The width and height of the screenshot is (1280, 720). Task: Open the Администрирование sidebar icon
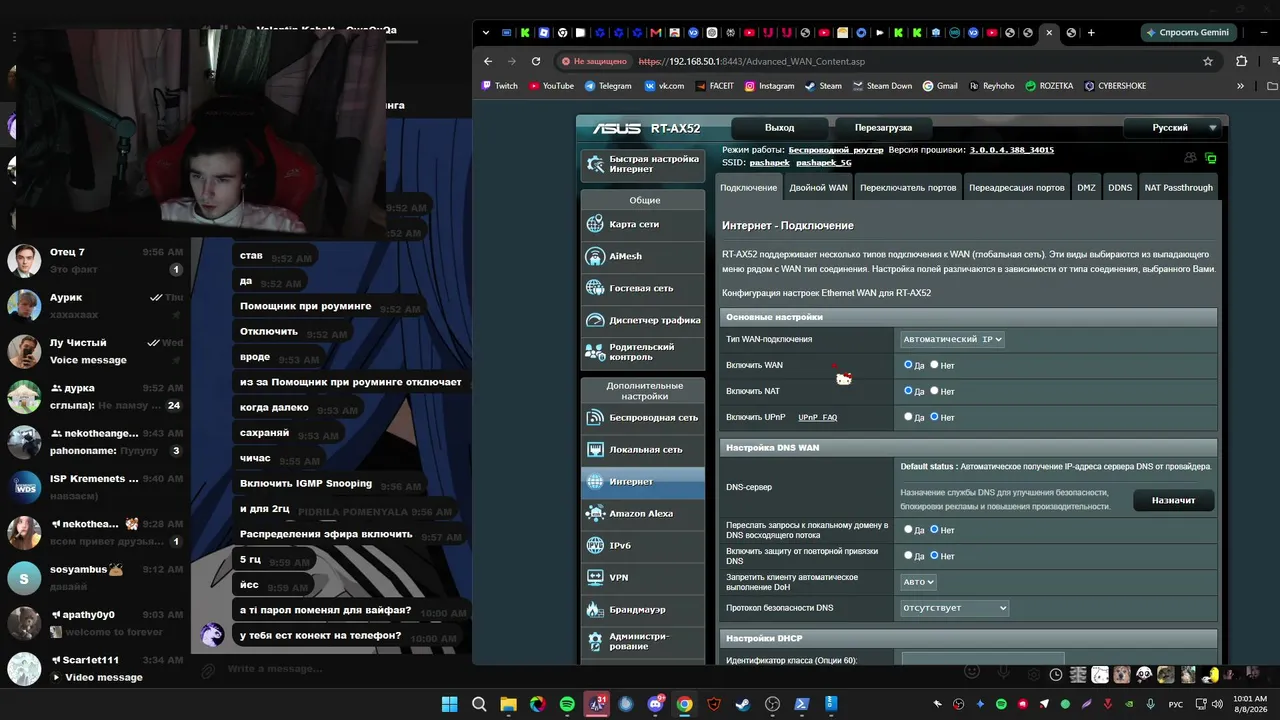click(x=595, y=641)
